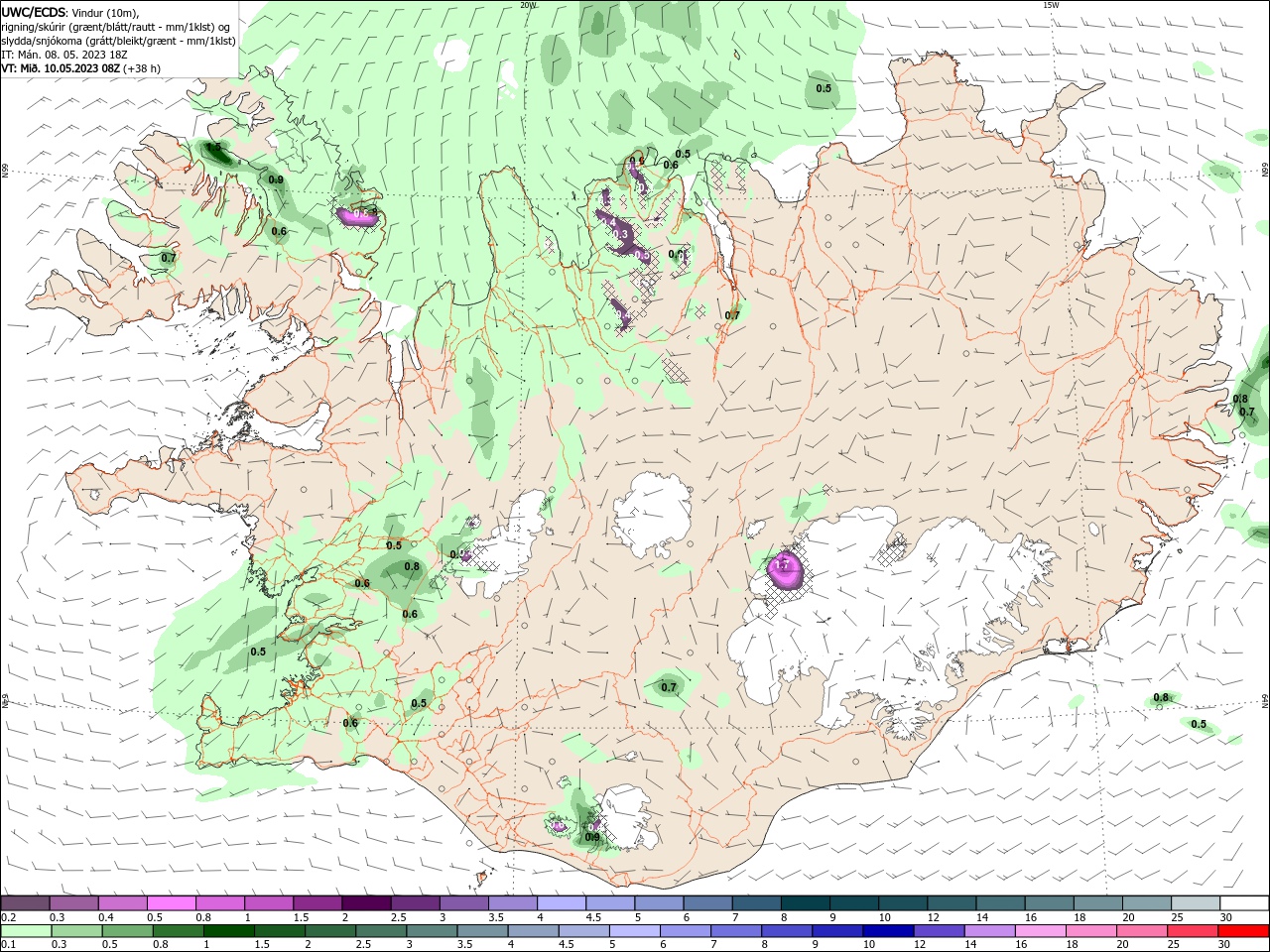Click the 0.2 dark mauve swatch, upper legend row
This screenshot has width=1270, height=952.
[x=25, y=903]
